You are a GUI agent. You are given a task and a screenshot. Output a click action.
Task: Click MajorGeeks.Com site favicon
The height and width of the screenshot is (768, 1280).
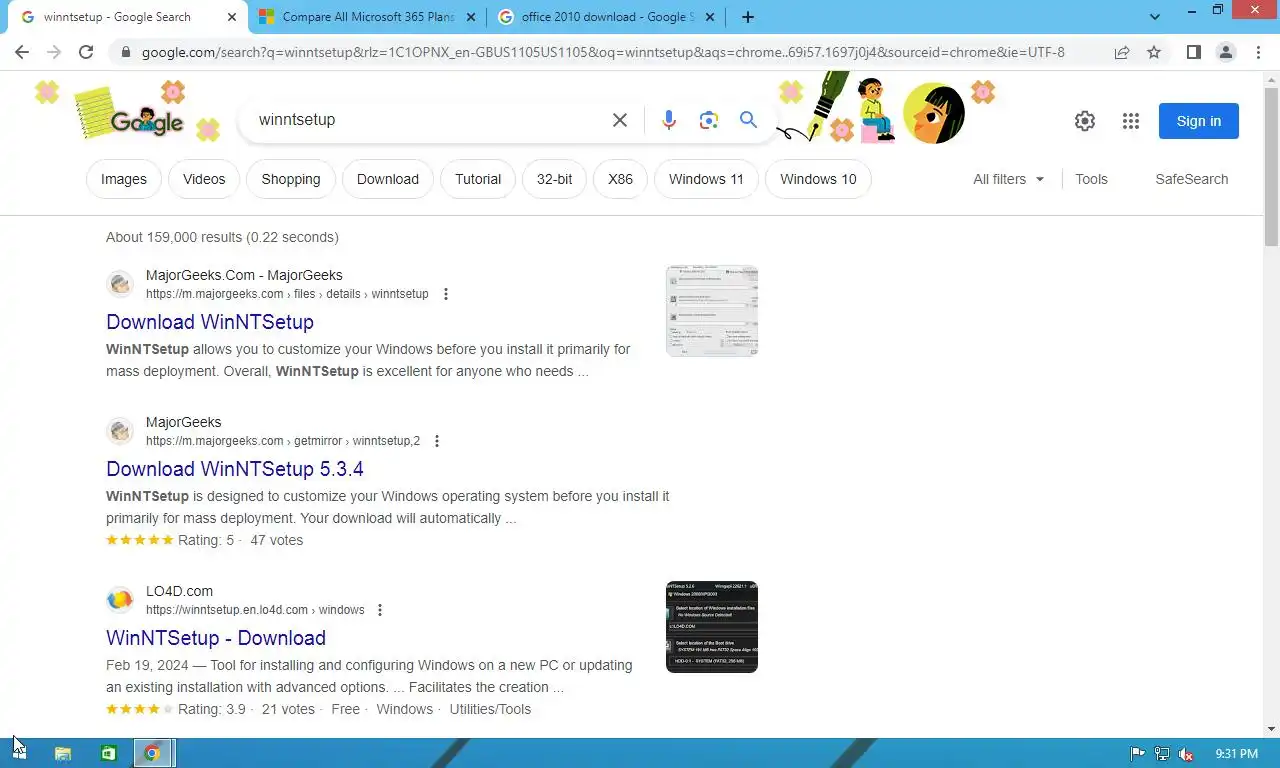point(120,284)
